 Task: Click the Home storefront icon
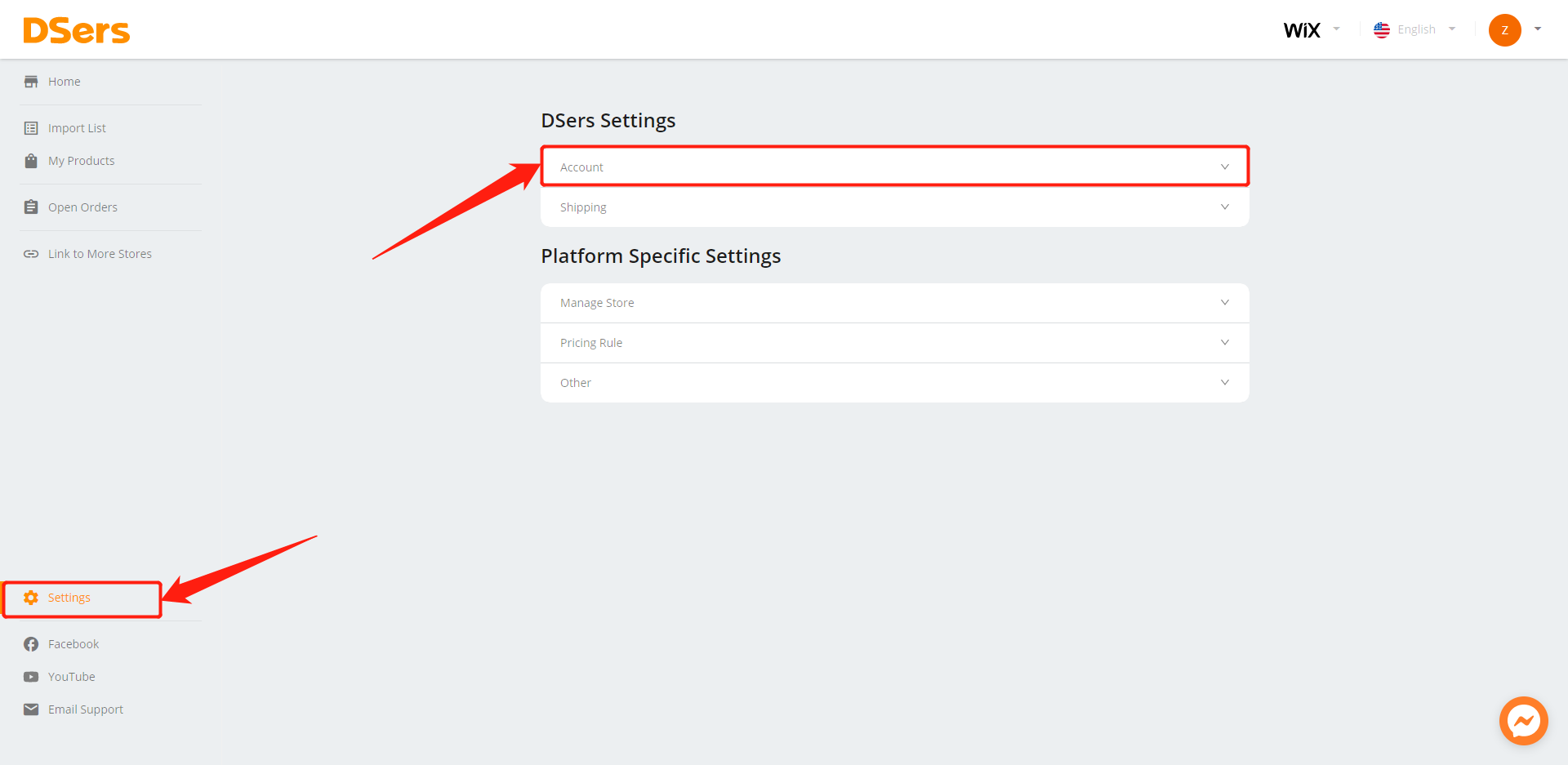tap(31, 82)
